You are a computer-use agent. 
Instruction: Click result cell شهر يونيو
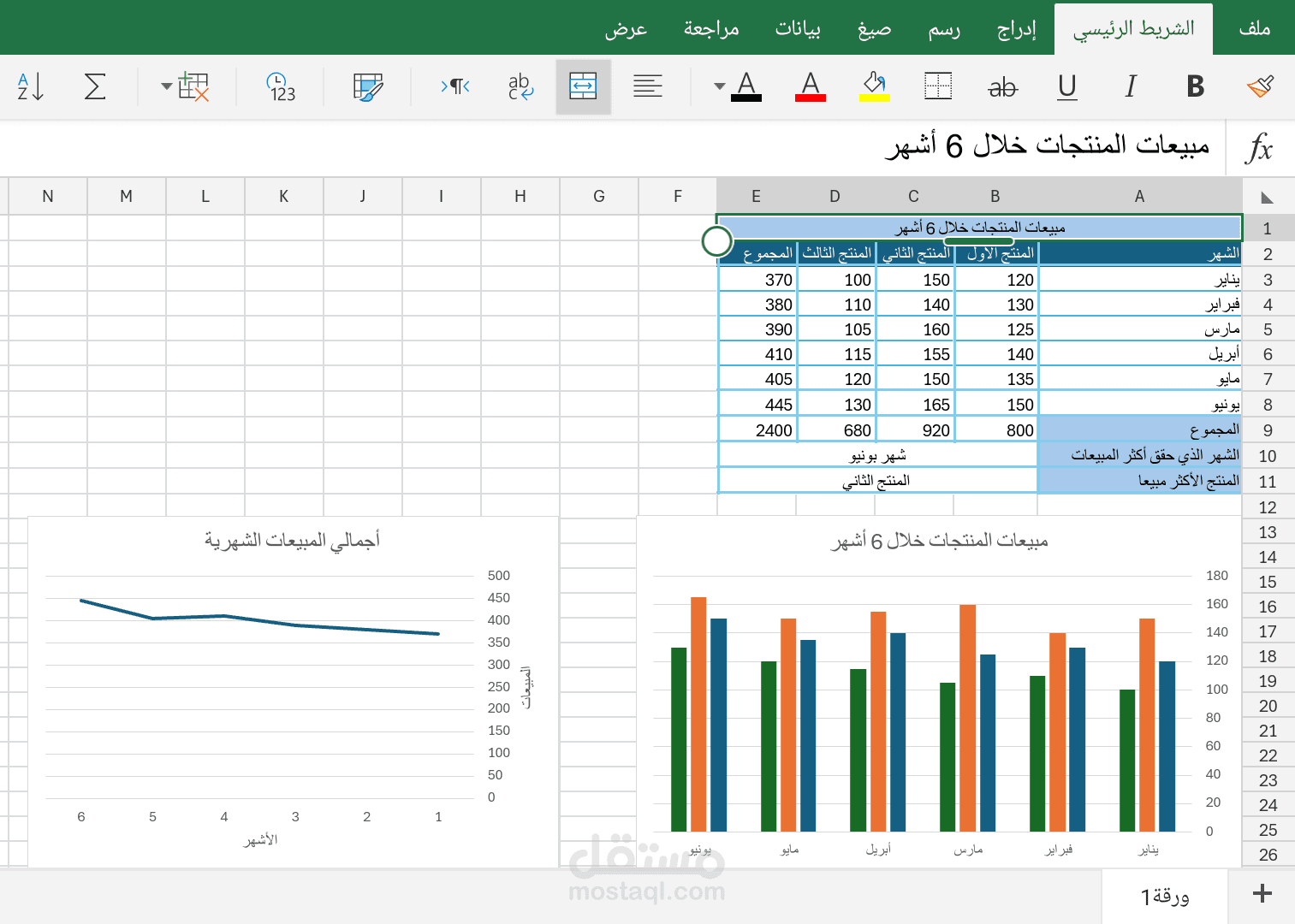[878, 455]
